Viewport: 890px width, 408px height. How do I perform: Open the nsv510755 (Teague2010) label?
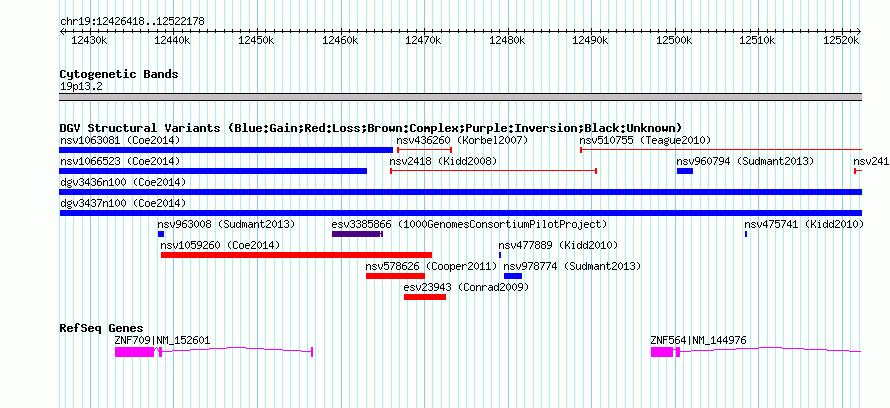(x=645, y=140)
